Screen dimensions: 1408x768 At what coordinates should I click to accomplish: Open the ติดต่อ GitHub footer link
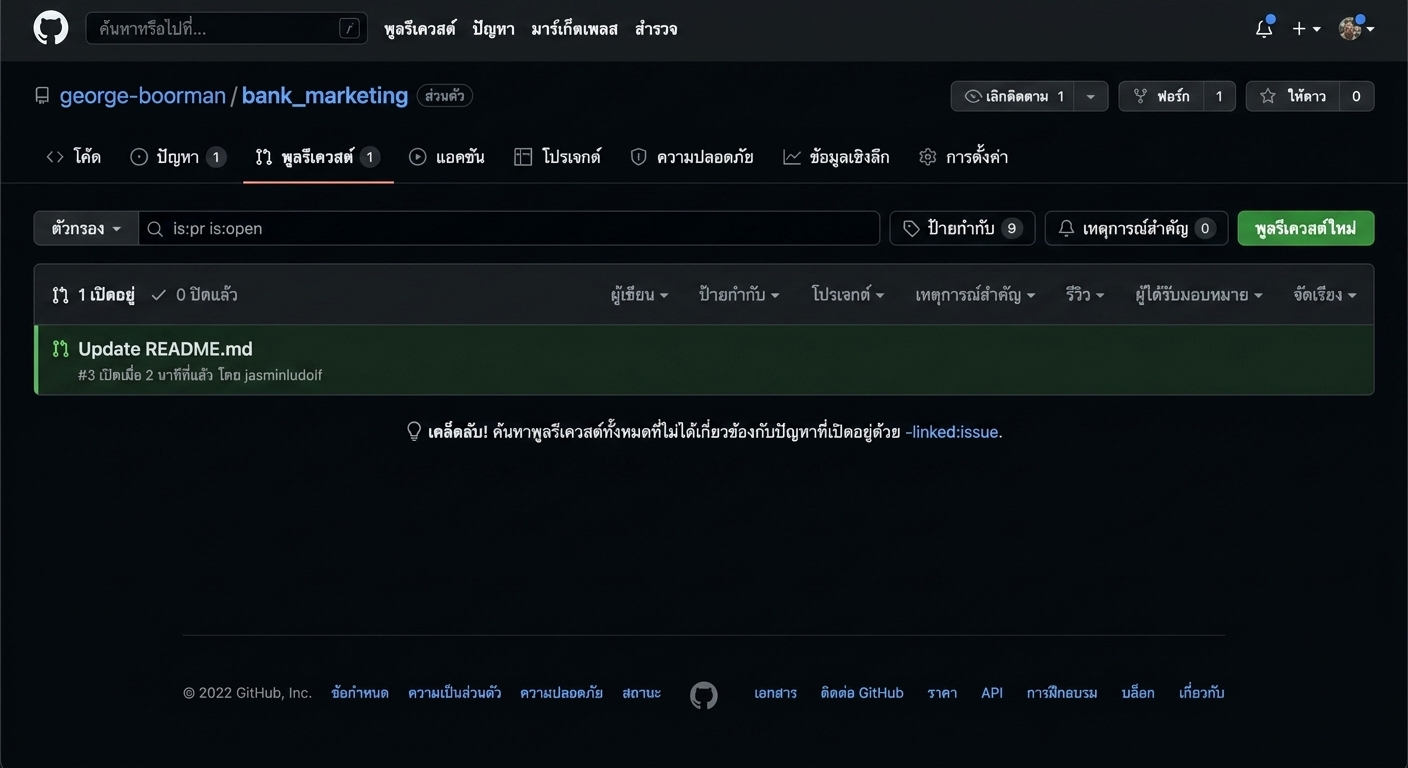click(862, 693)
